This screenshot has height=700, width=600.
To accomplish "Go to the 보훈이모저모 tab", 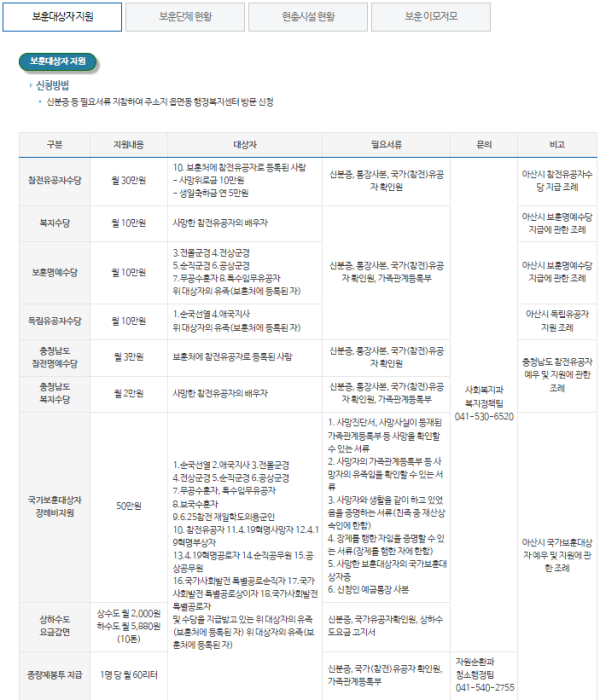I will click(x=431, y=17).
